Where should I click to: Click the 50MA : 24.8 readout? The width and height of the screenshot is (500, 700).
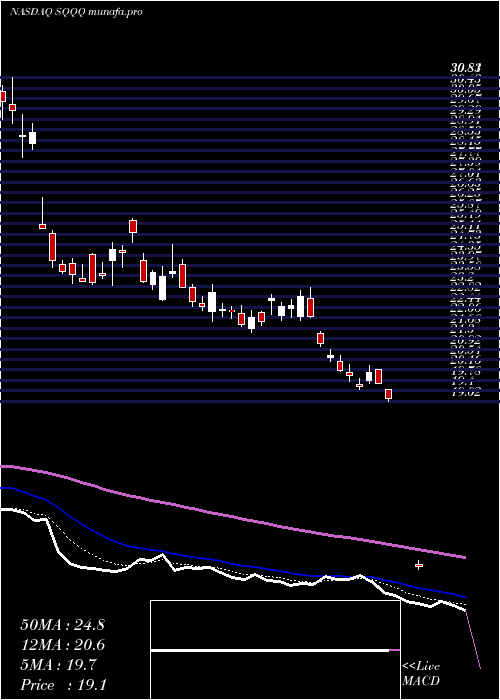pos(62,625)
